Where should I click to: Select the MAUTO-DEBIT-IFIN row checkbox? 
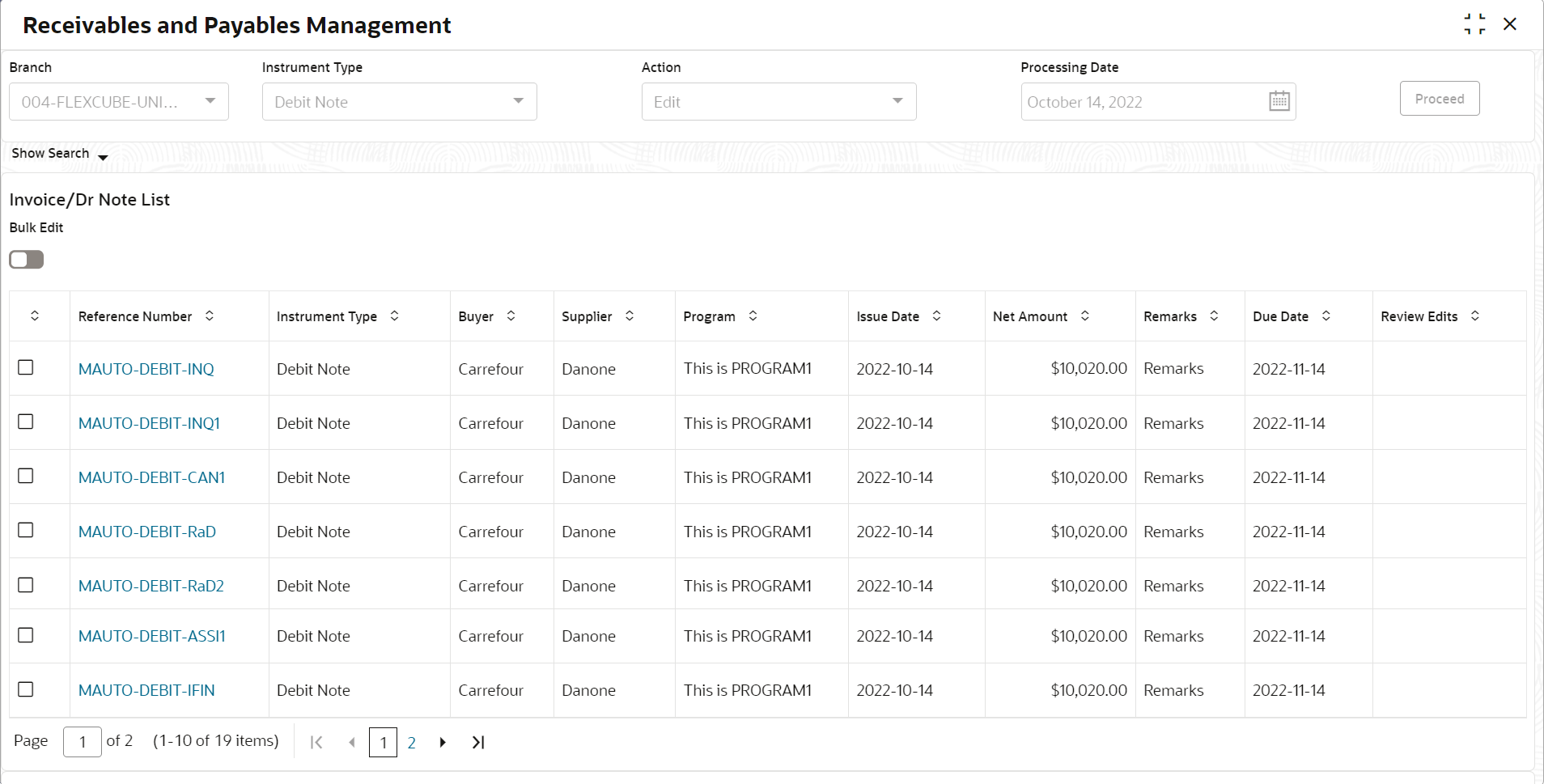(x=26, y=689)
